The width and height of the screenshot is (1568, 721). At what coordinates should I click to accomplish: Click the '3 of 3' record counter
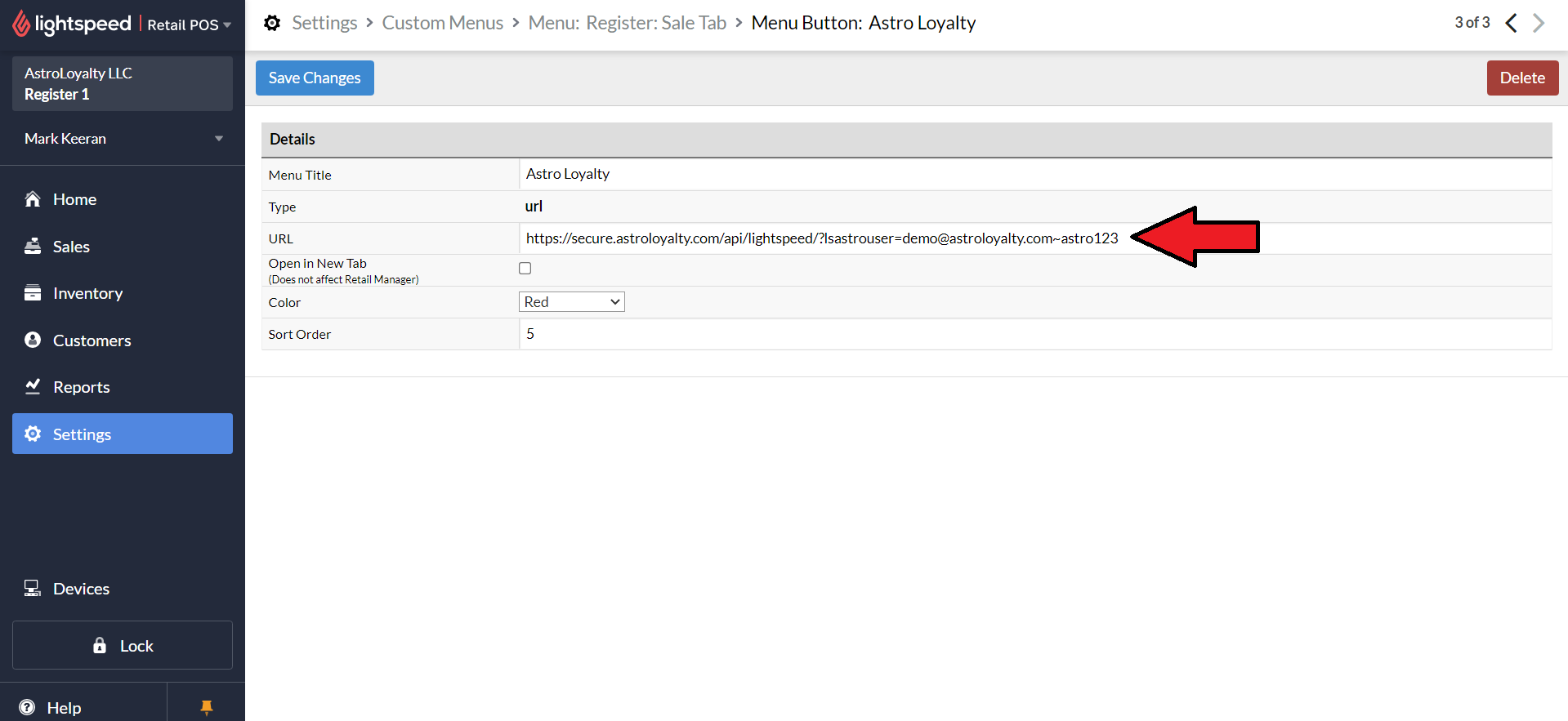pos(1472,23)
